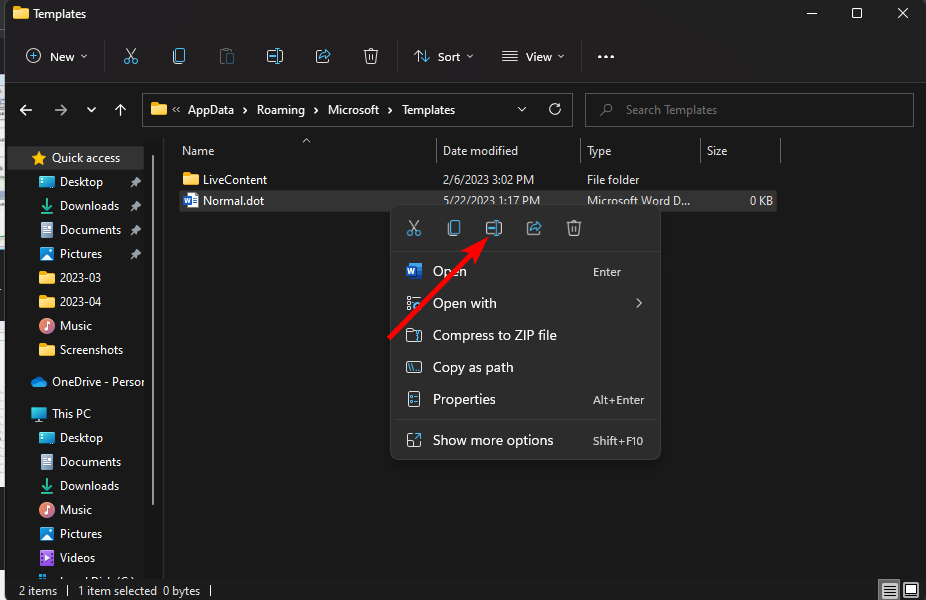
Task: Switch to the Details view icon in status bar
Action: [x=889, y=590]
